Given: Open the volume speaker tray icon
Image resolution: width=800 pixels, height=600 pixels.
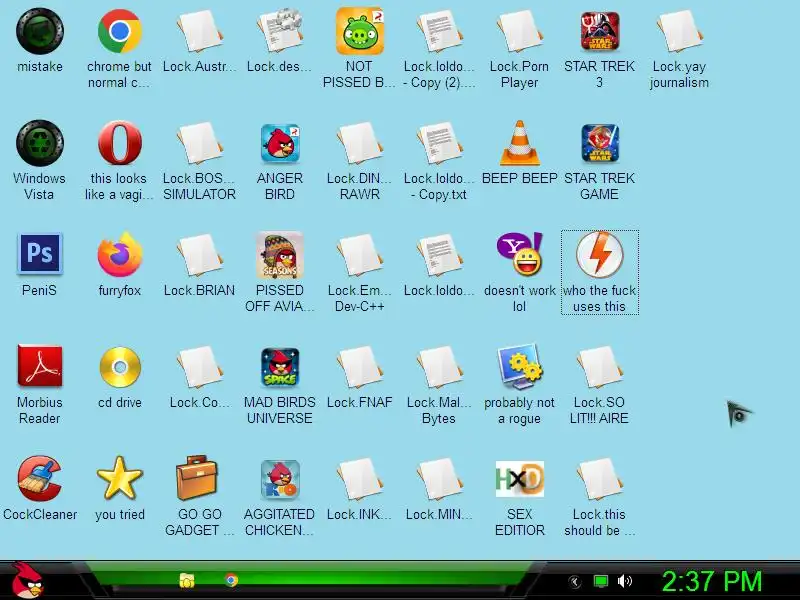Looking at the screenshot, I should [624, 581].
